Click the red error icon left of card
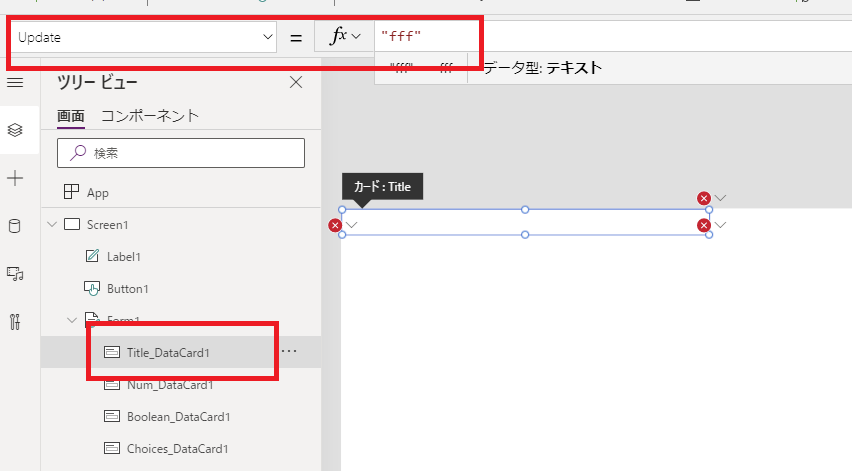Image resolution: width=852 pixels, height=471 pixels. pyautogui.click(x=335, y=225)
